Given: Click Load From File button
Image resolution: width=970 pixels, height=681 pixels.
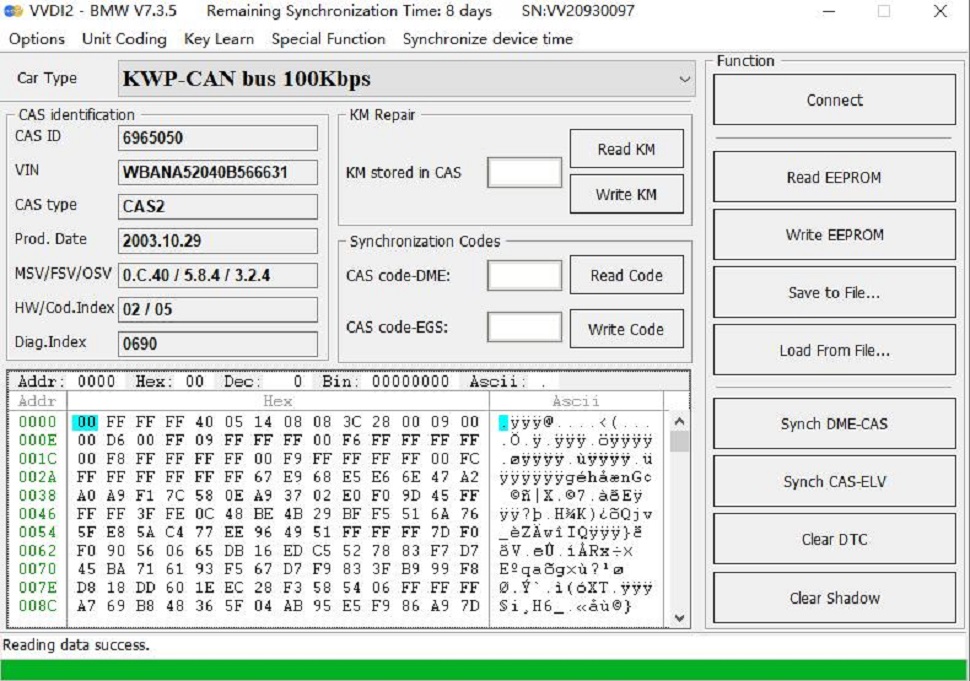Looking at the screenshot, I should (833, 351).
